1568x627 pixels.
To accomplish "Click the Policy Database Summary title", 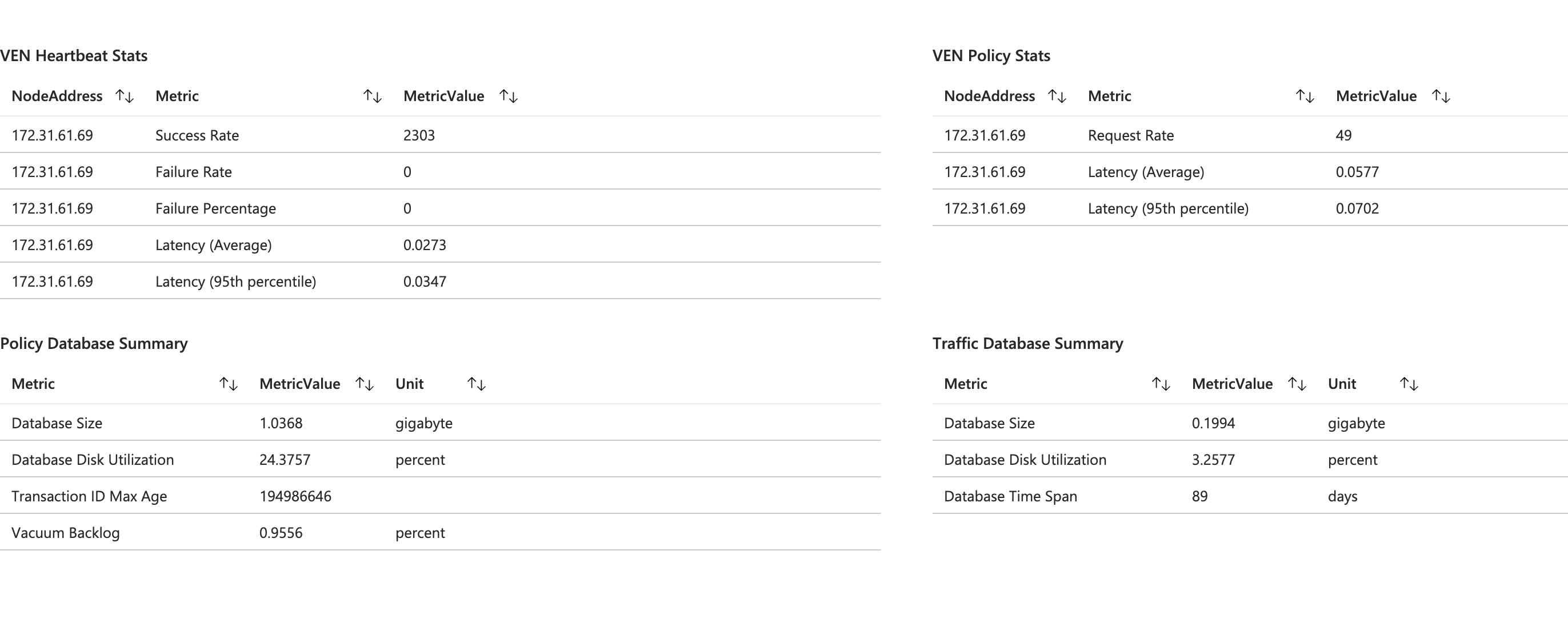I will 94,344.
